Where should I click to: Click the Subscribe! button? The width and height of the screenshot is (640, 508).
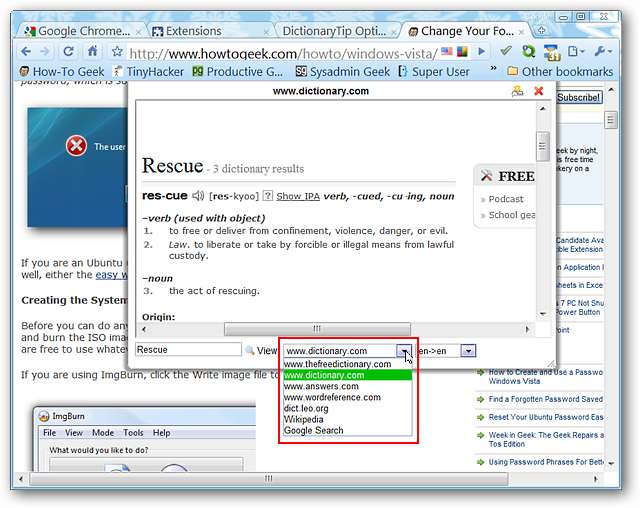579,98
